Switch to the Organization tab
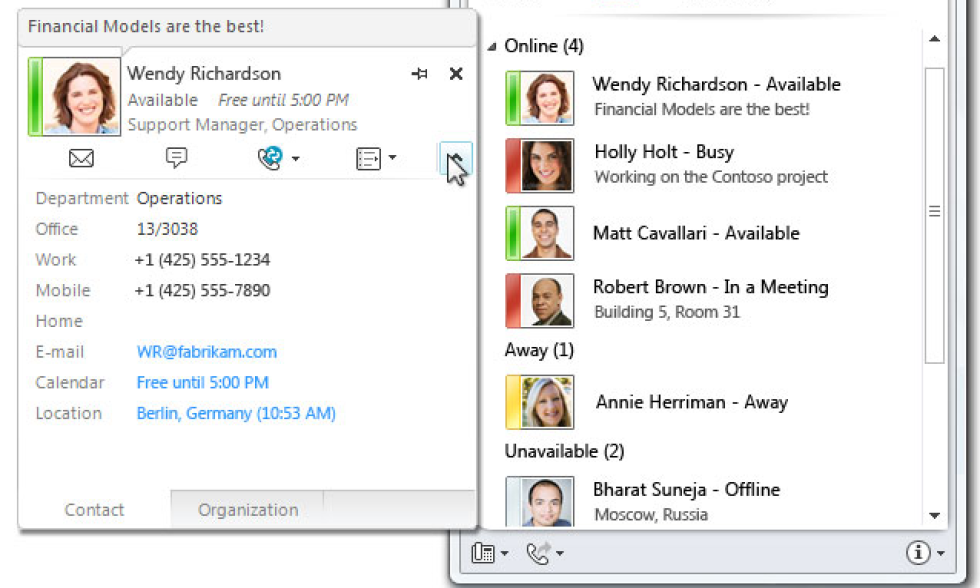 [x=247, y=510]
